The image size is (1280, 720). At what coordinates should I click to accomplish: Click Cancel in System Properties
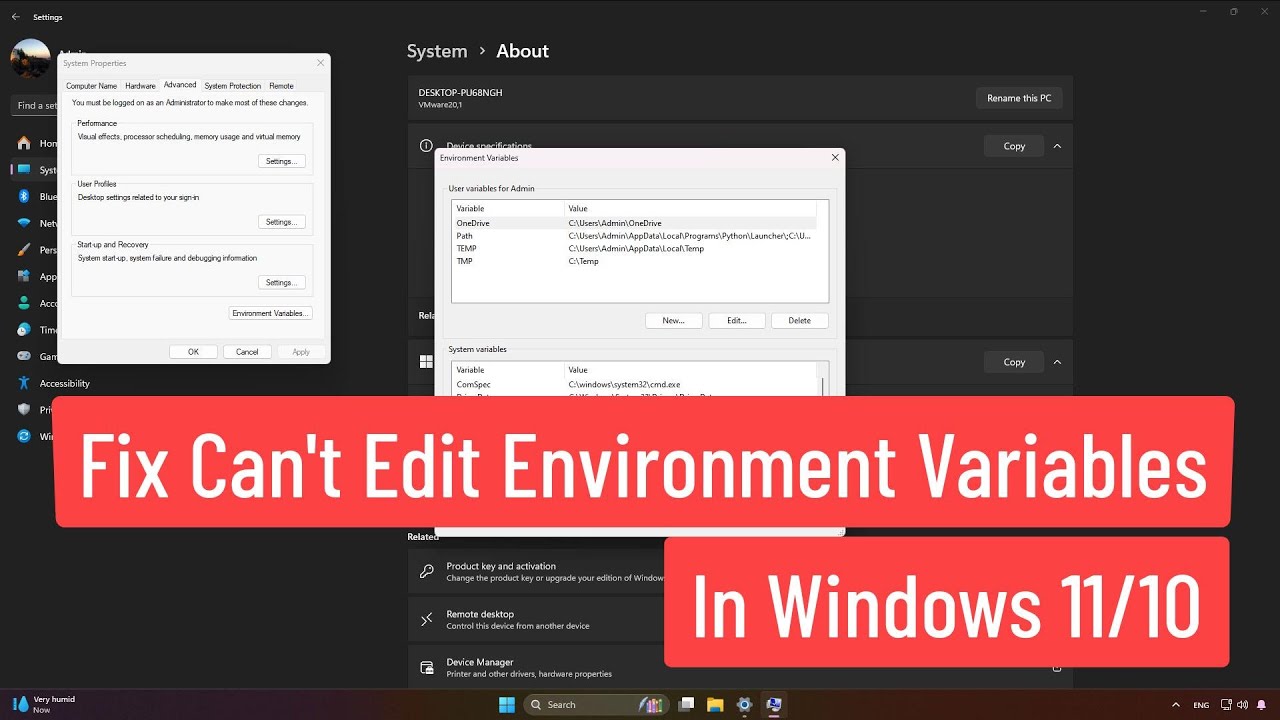(247, 352)
